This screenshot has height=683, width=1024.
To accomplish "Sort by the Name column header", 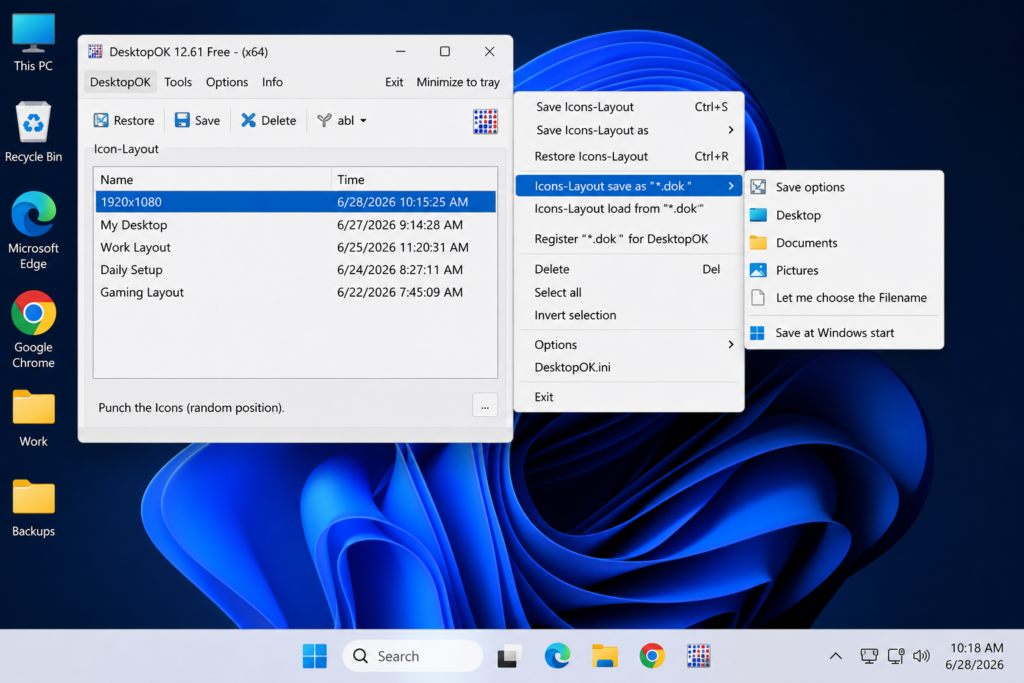I will pos(213,179).
